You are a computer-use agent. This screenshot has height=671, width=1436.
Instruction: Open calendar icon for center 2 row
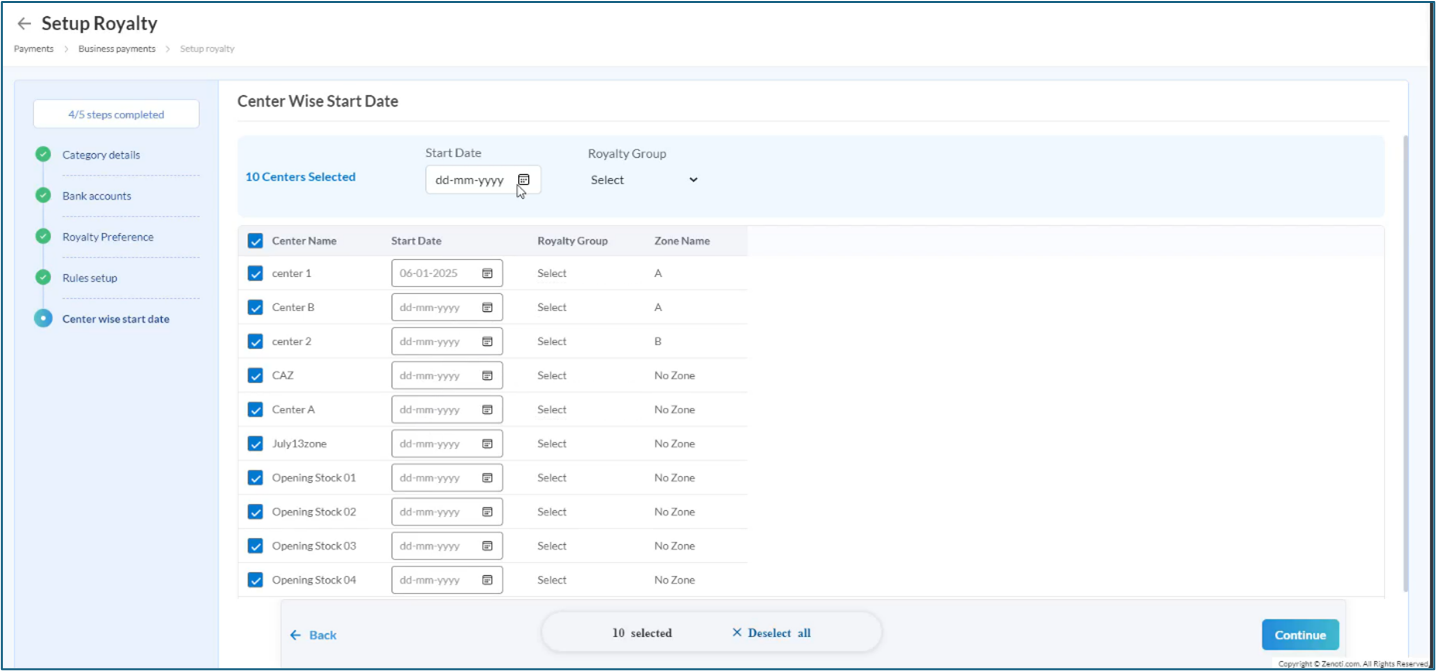(487, 341)
